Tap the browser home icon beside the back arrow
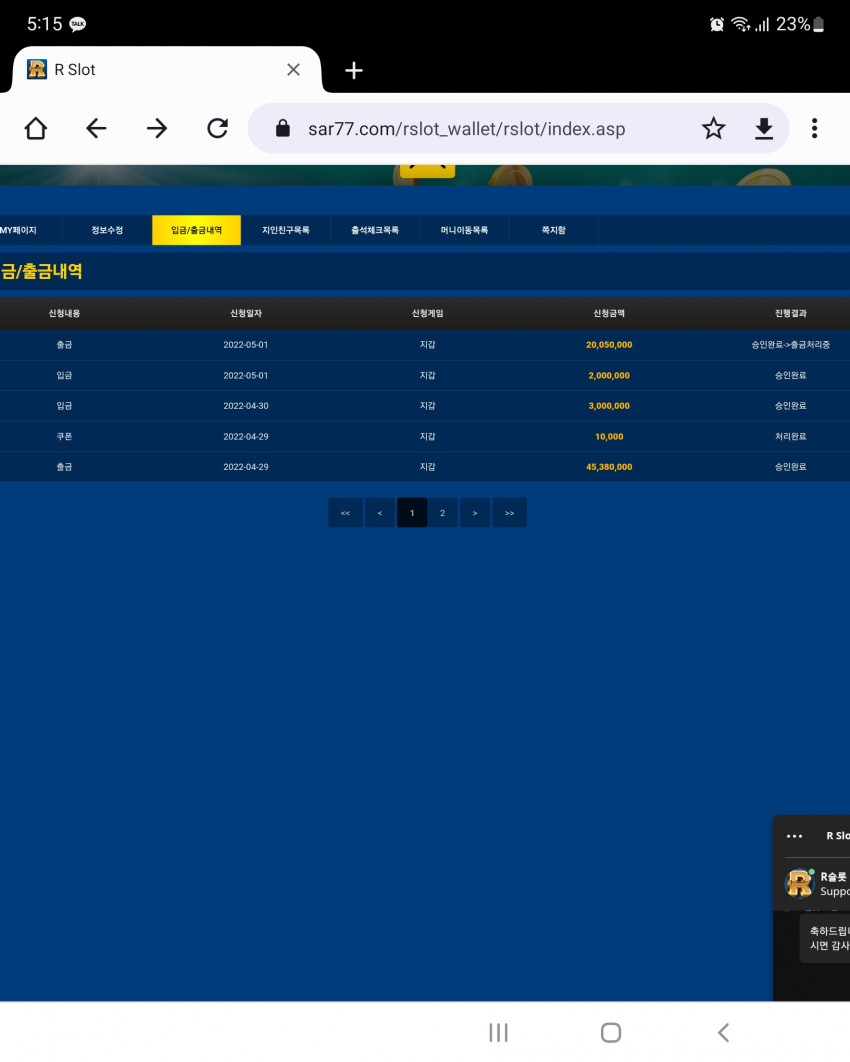The width and height of the screenshot is (850, 1062). click(36, 128)
